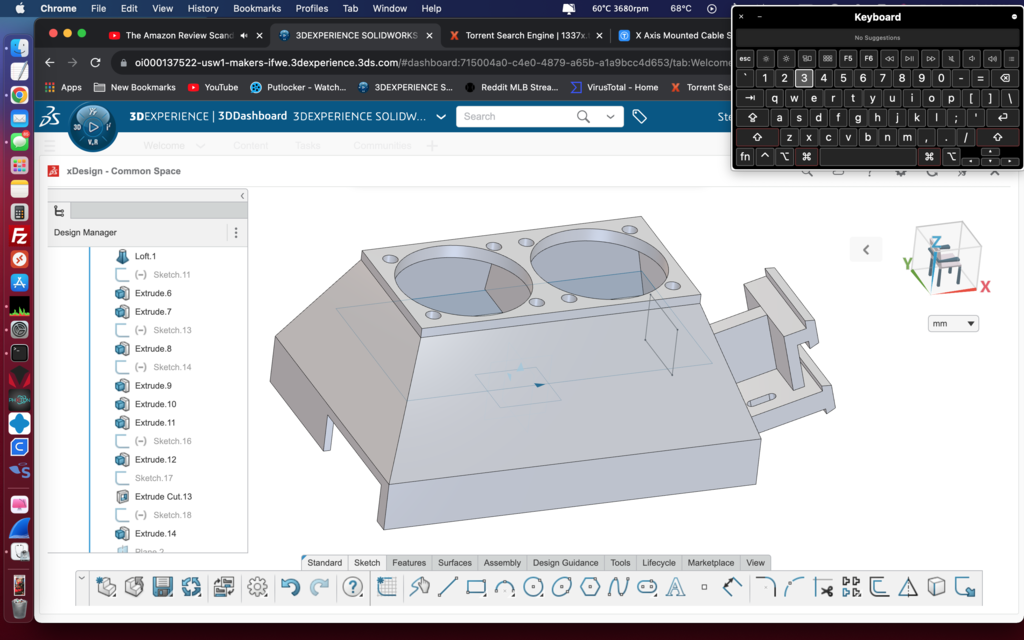Open the VirusTotal - Home bookmark
Viewport: 1024px width, 640px height.
click(614, 87)
